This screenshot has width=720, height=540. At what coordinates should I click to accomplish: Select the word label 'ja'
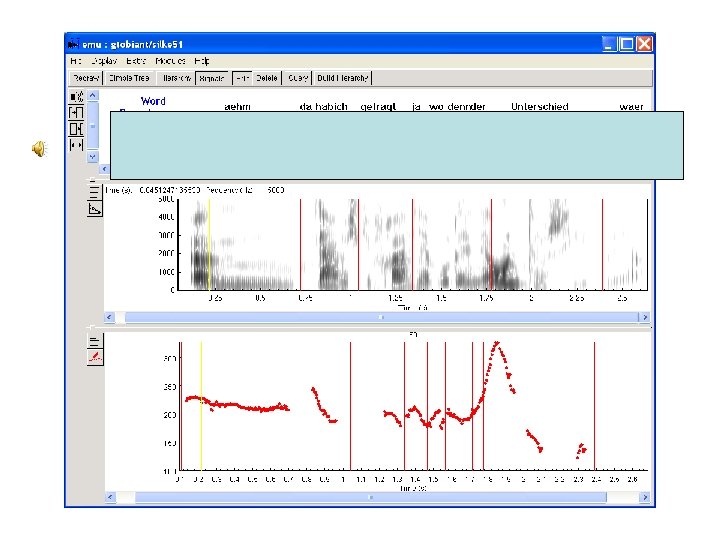coord(416,107)
